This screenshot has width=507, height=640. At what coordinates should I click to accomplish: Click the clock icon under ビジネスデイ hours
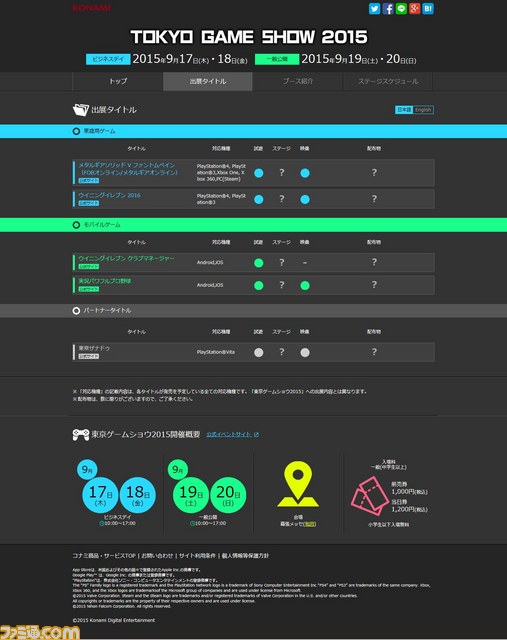pos(101,524)
